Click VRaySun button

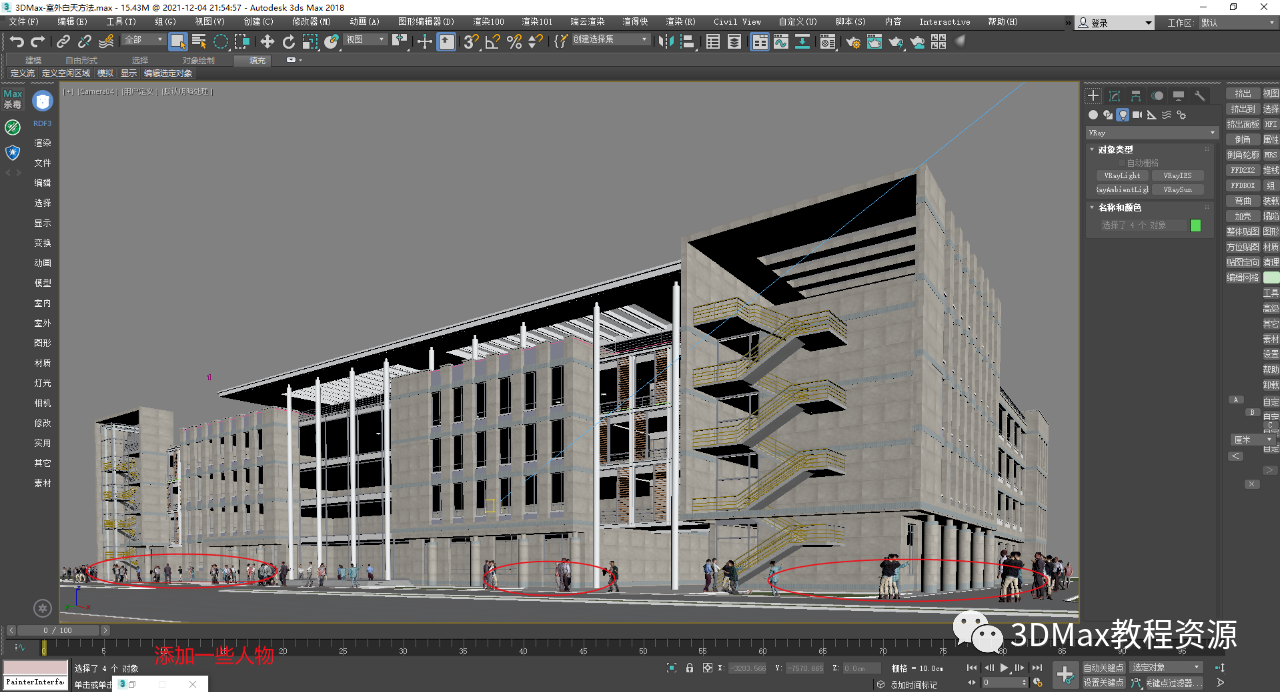point(1177,190)
